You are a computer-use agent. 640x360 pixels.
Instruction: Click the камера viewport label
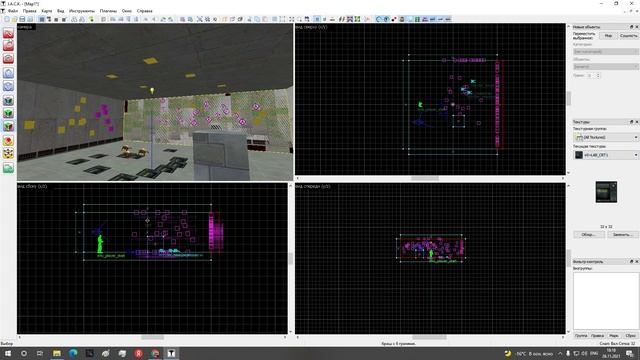(x=25, y=27)
